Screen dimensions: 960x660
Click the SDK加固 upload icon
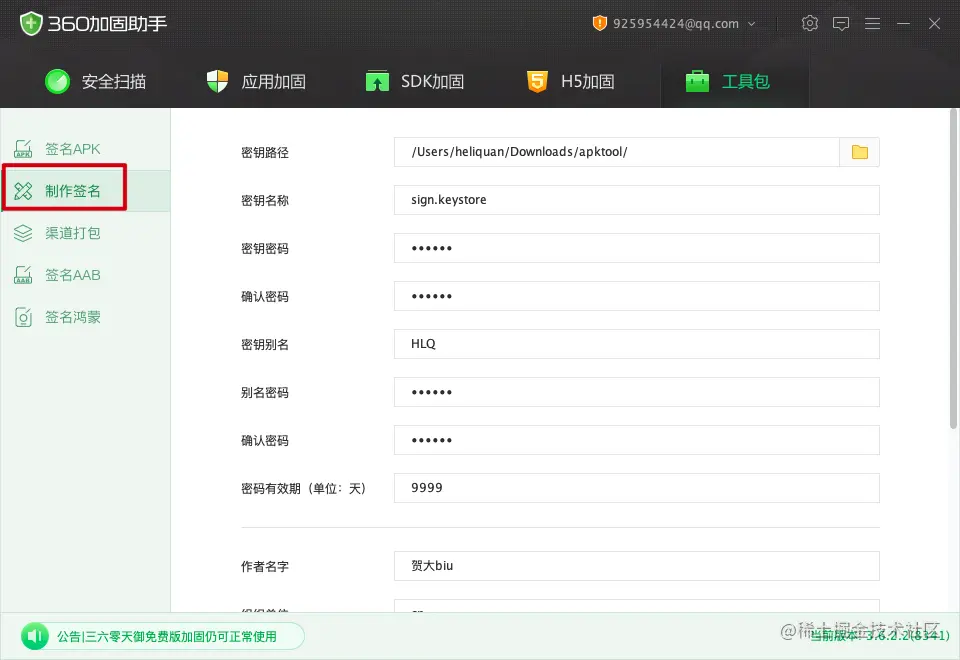(x=377, y=81)
